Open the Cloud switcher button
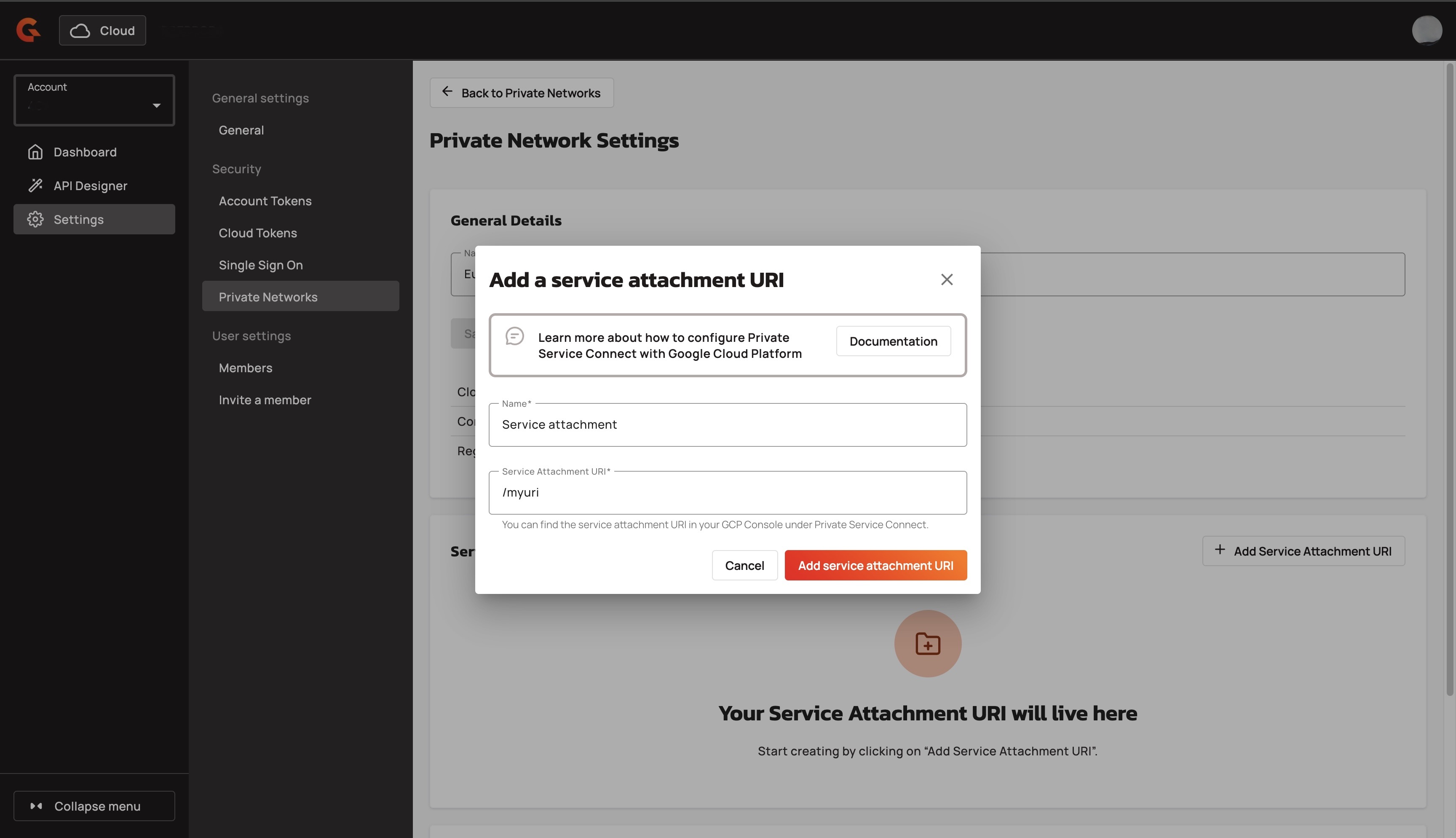 point(102,30)
